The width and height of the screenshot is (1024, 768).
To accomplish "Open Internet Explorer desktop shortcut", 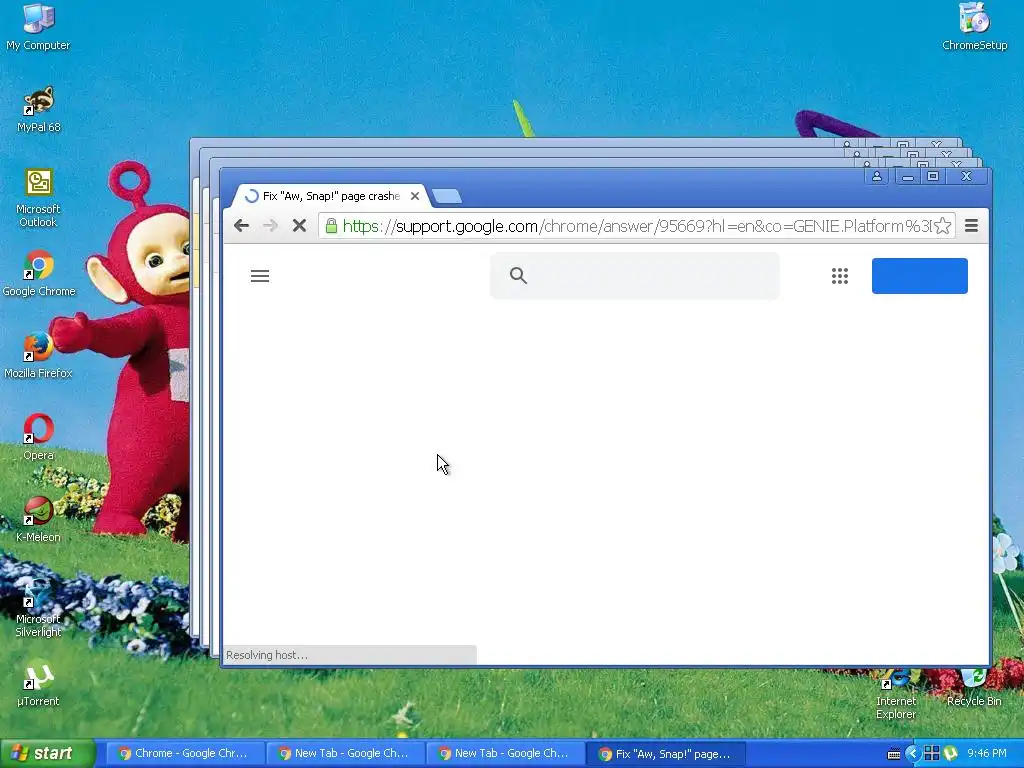I will click(x=895, y=696).
